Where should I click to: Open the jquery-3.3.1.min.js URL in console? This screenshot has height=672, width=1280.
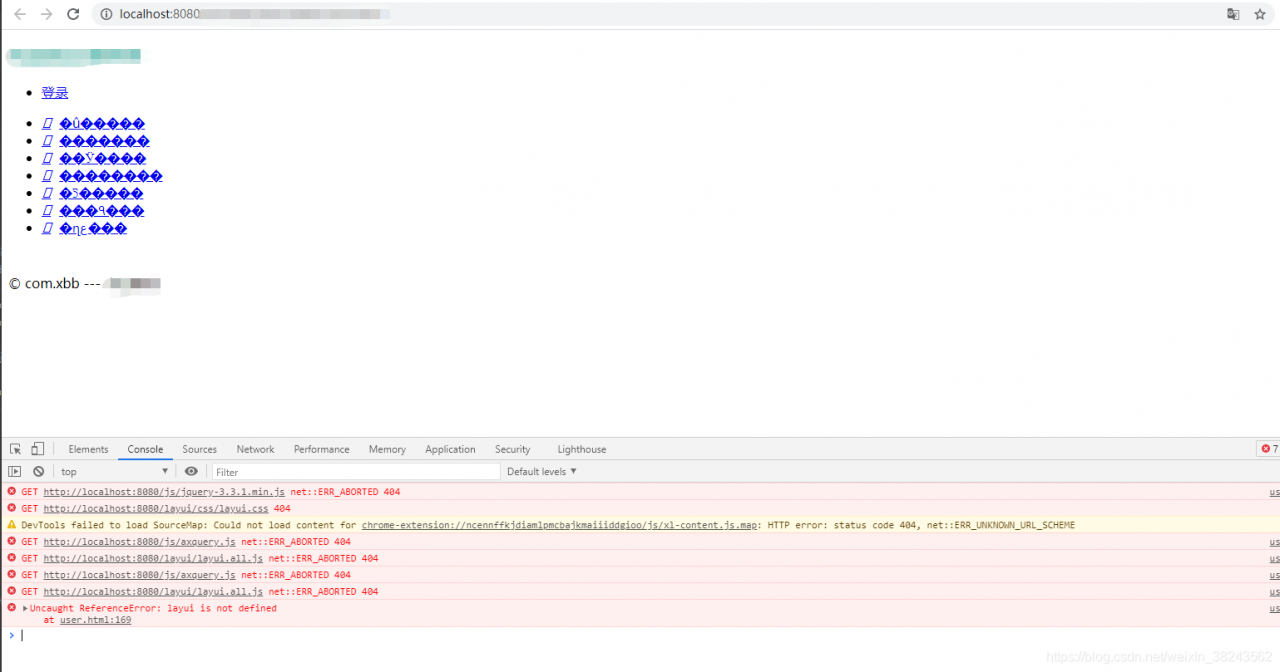164,492
